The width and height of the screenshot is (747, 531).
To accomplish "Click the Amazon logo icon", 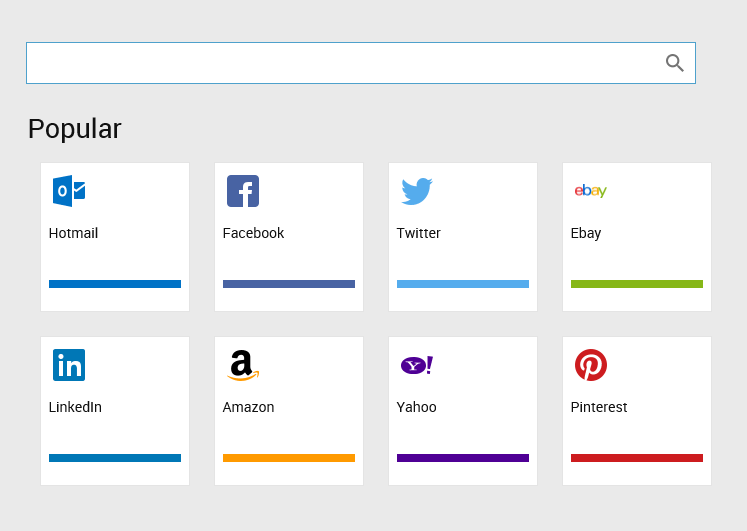I will pos(243,365).
